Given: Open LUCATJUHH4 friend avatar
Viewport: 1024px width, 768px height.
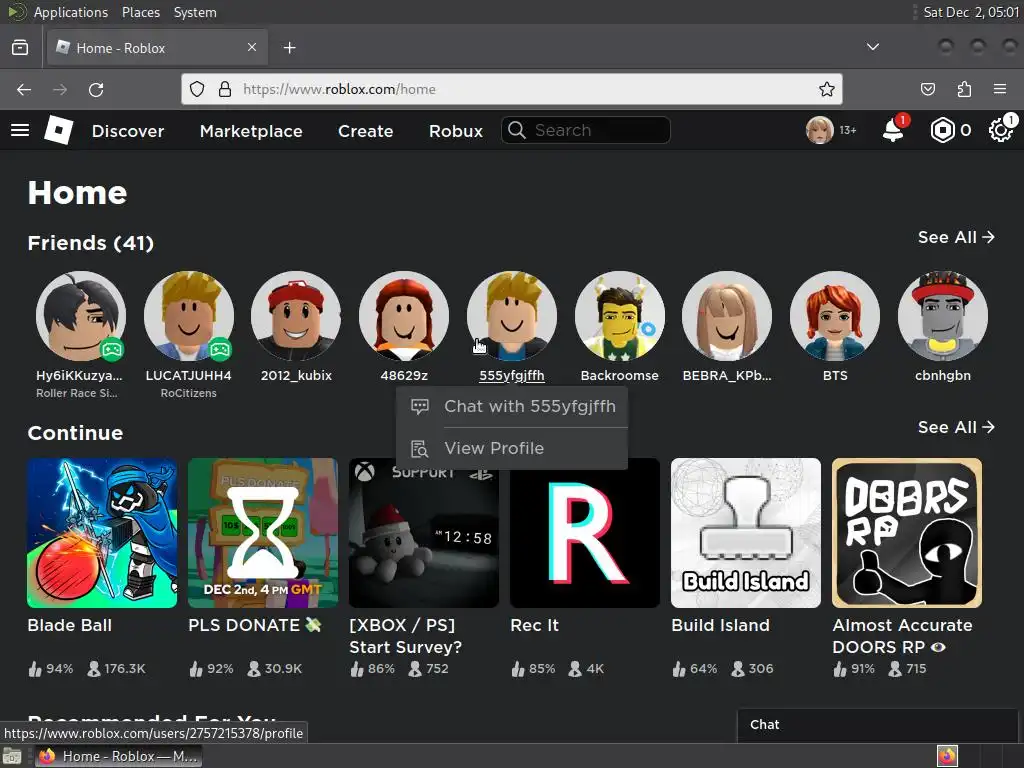Looking at the screenshot, I should point(189,316).
